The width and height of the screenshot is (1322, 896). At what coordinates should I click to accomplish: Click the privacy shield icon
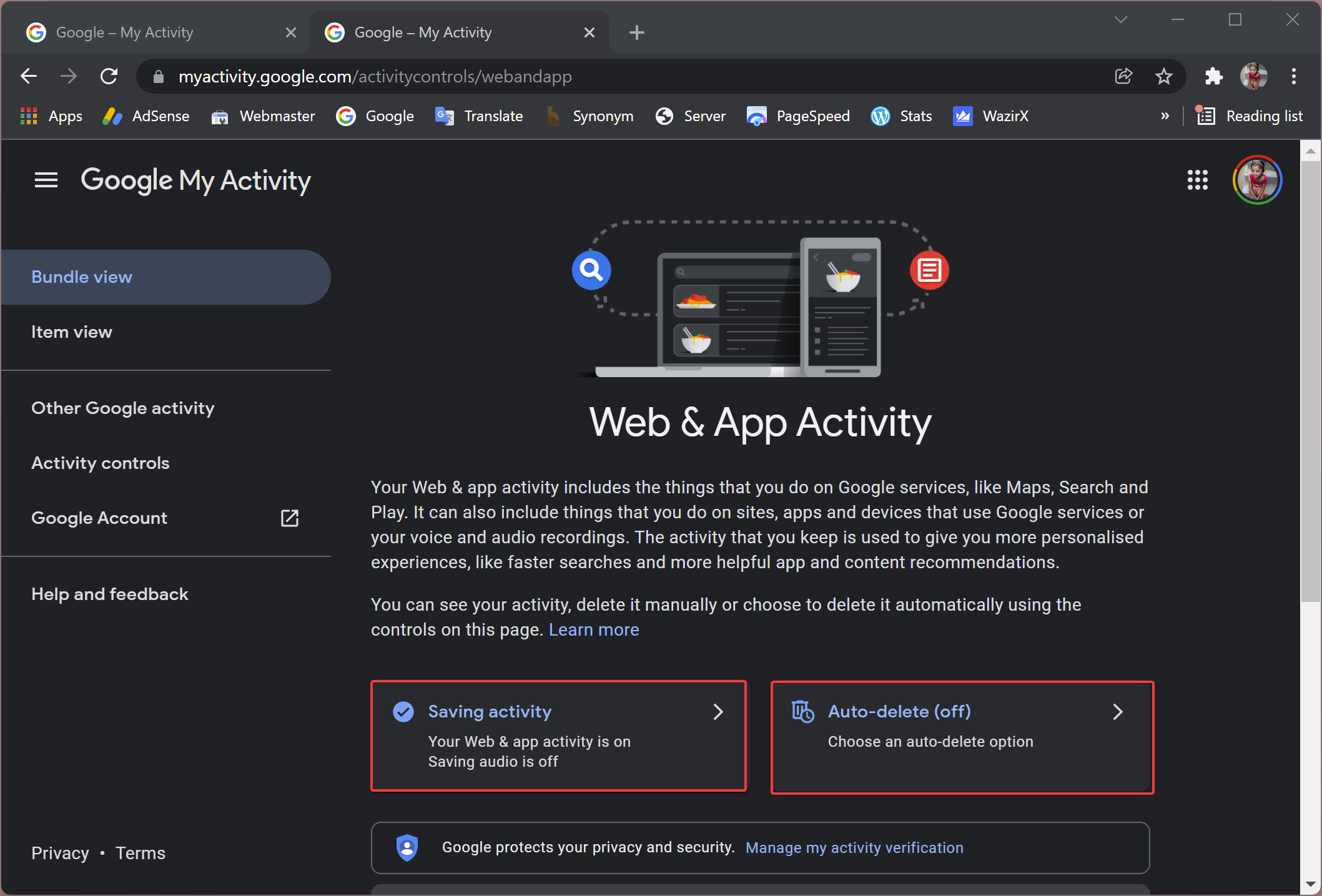pos(407,848)
